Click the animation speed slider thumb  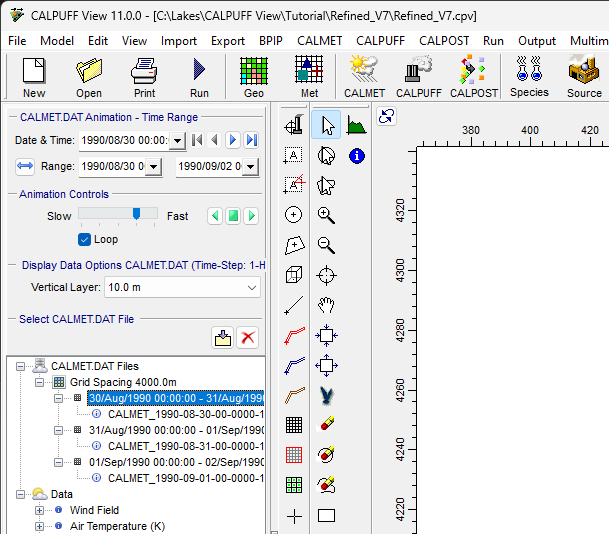click(136, 214)
